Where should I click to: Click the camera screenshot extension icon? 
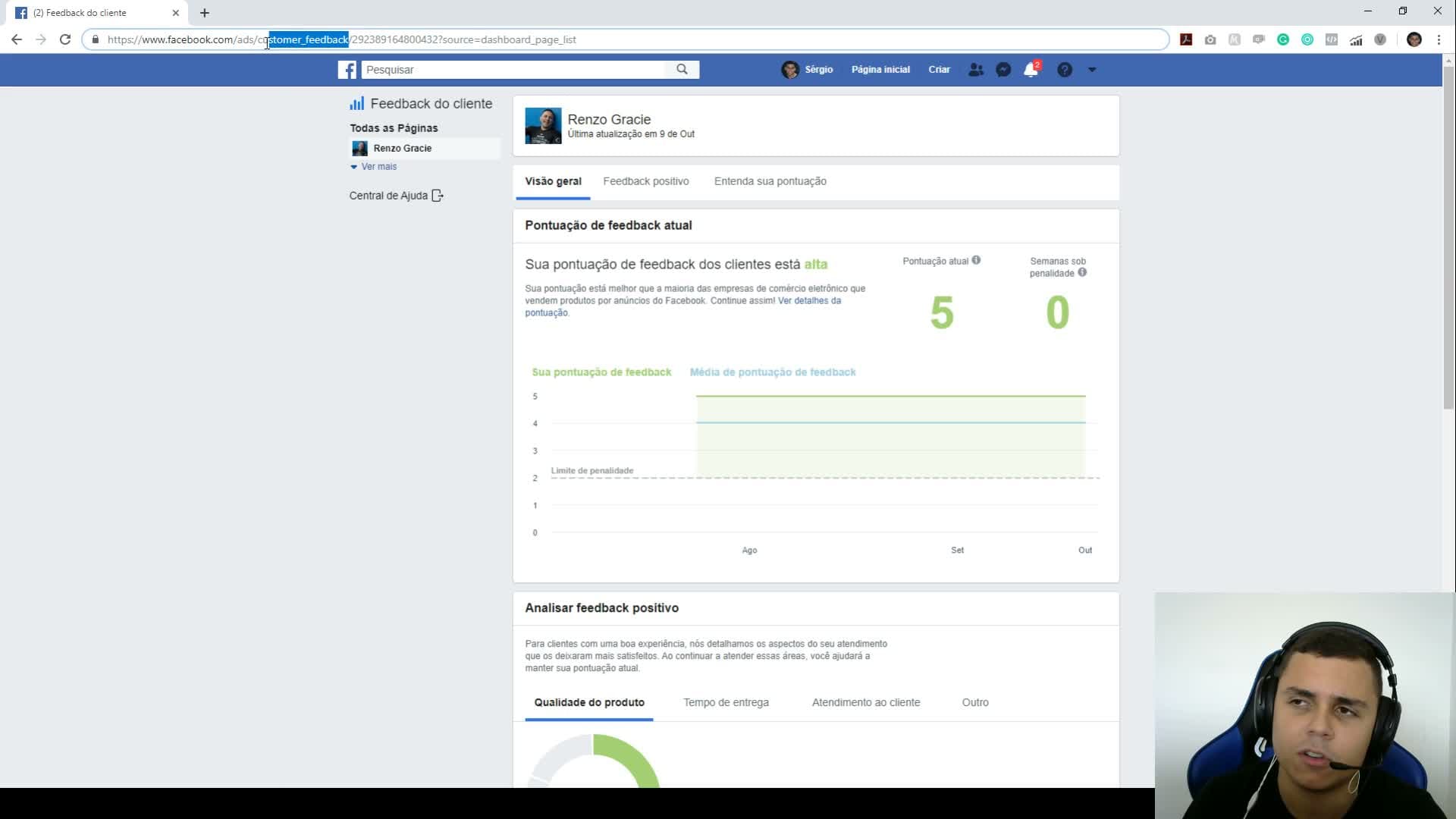[x=1210, y=39]
